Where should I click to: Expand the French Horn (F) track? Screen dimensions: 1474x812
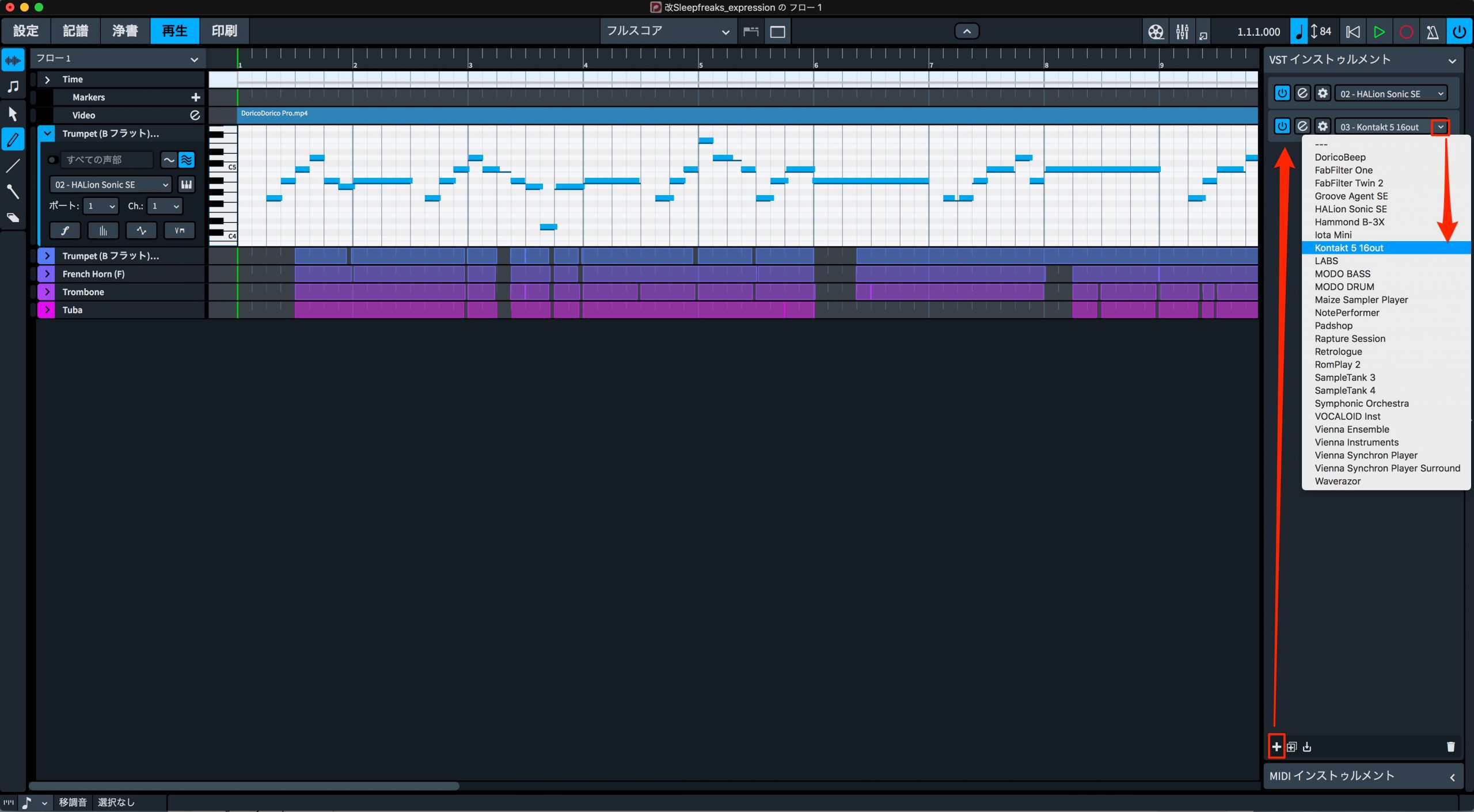point(47,274)
